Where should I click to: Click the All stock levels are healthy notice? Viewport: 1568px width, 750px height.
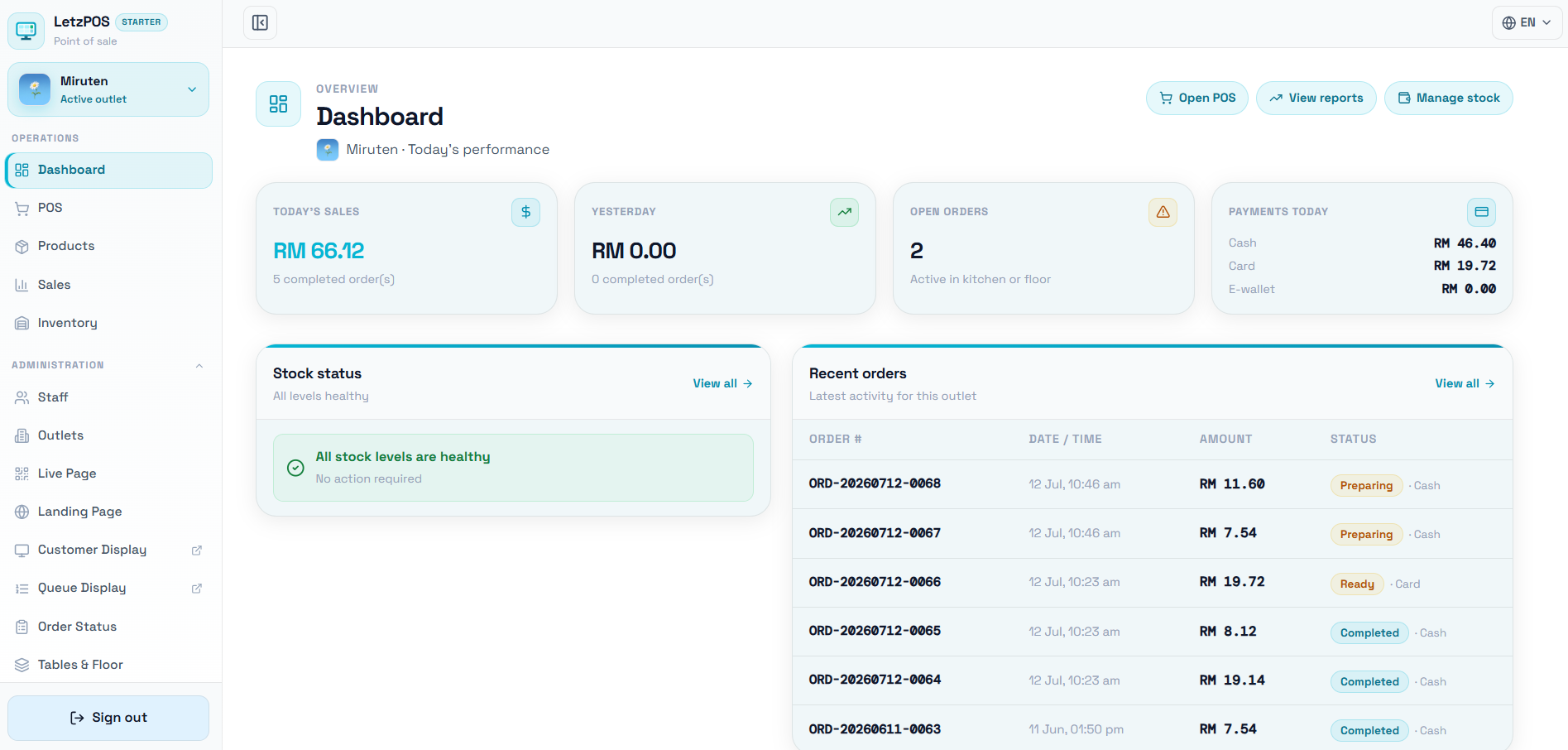tap(513, 468)
